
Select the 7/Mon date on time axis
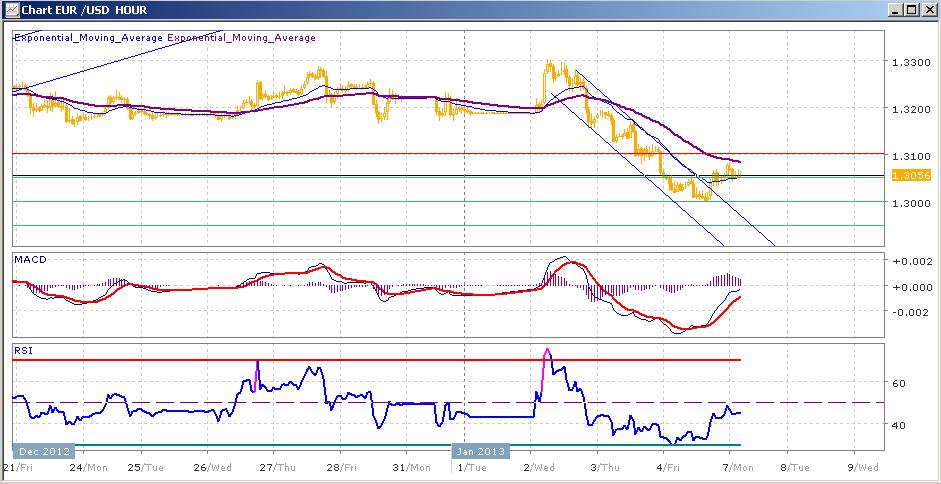pos(739,466)
